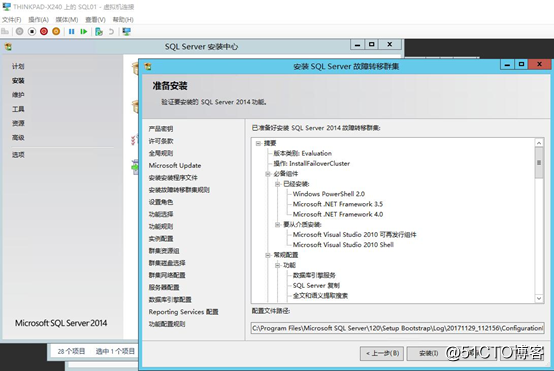554x371 pixels.
Task: Maximize the failover cluster setup window
Action: [x=521, y=64]
